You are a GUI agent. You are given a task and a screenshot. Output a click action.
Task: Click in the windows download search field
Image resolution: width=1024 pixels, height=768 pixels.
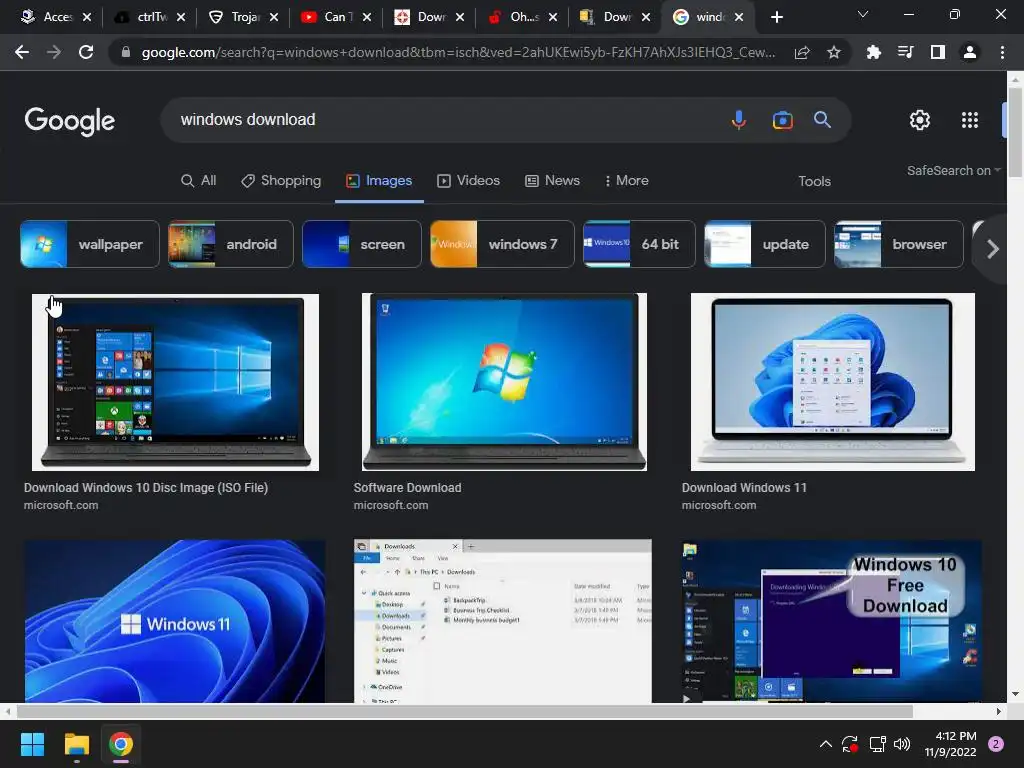click(444, 120)
